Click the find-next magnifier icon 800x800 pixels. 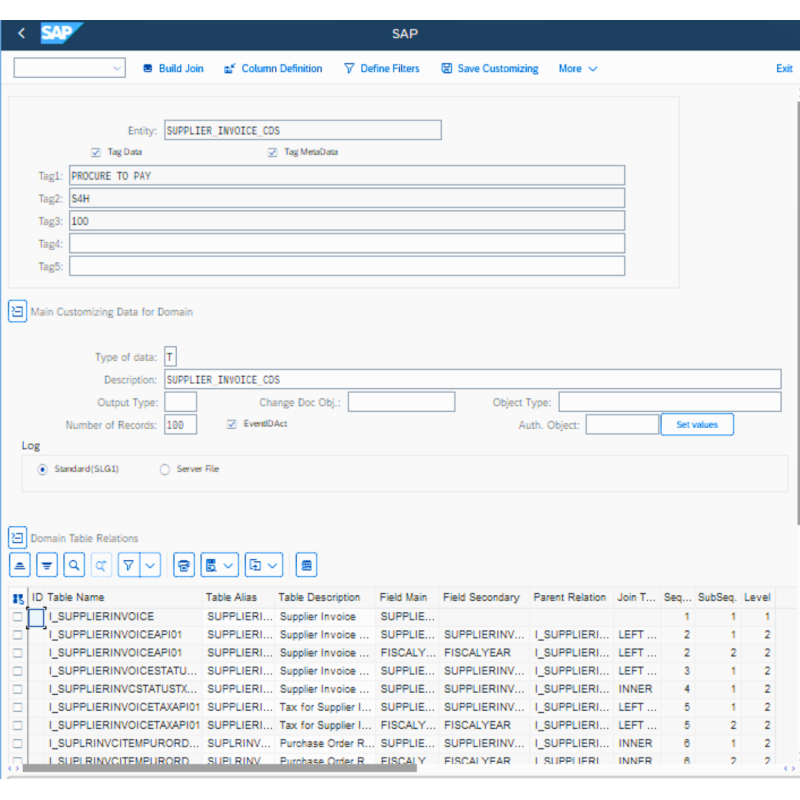(x=100, y=564)
